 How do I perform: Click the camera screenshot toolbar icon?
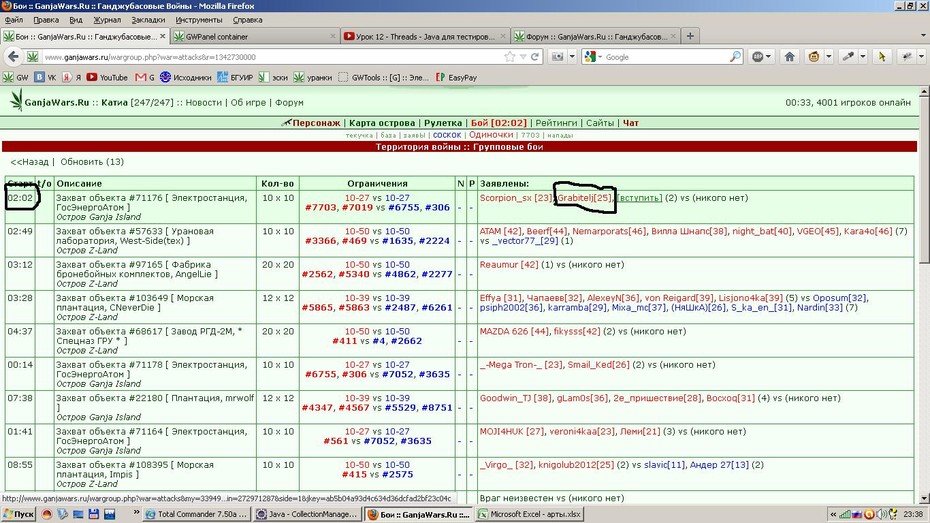(x=558, y=57)
